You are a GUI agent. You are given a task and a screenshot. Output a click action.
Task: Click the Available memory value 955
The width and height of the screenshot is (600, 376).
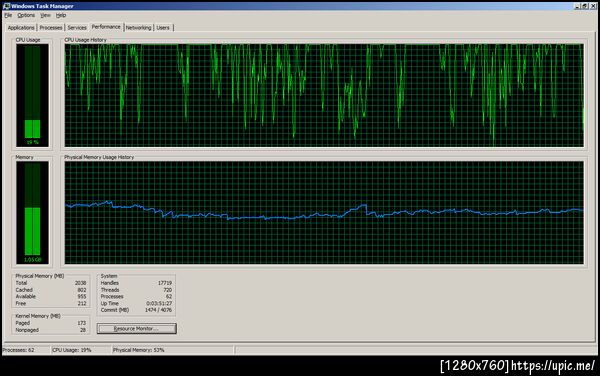tap(82, 296)
